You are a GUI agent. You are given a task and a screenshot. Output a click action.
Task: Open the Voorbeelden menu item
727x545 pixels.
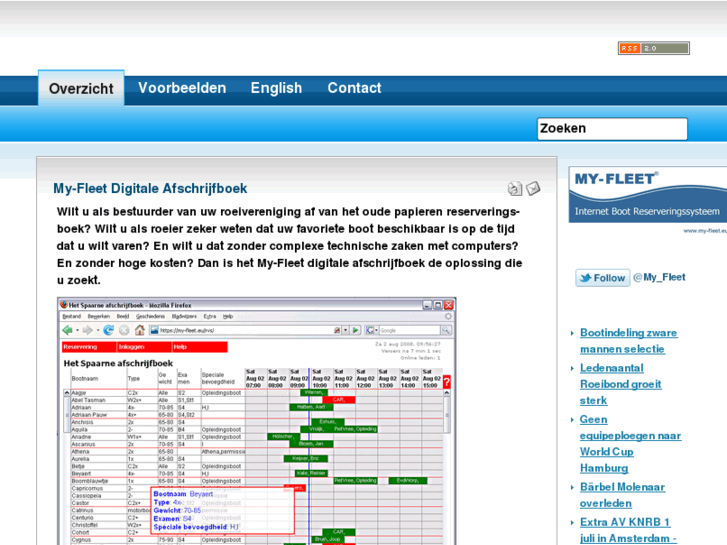pos(182,88)
